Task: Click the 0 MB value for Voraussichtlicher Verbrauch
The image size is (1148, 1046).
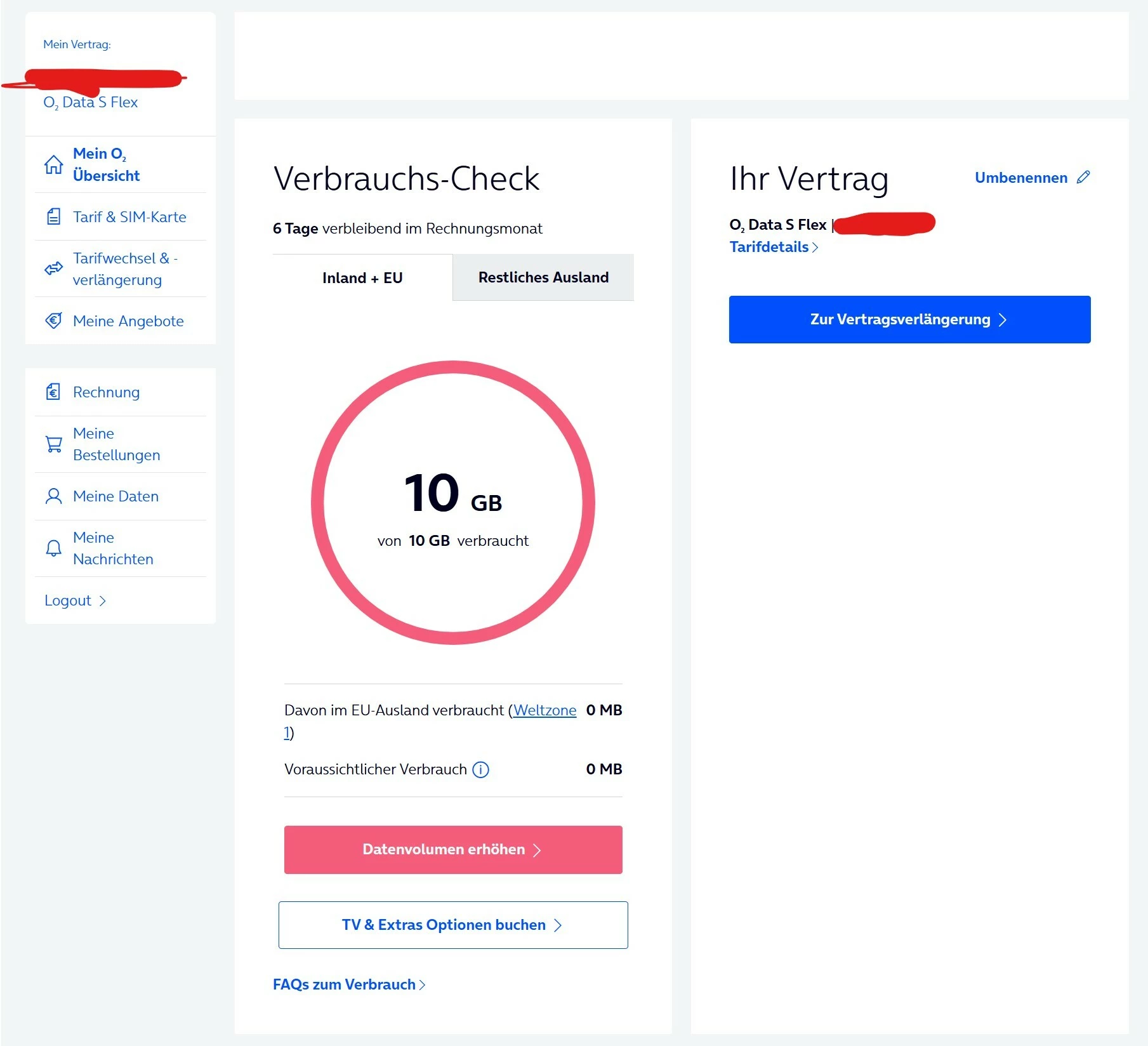Action: [604, 769]
